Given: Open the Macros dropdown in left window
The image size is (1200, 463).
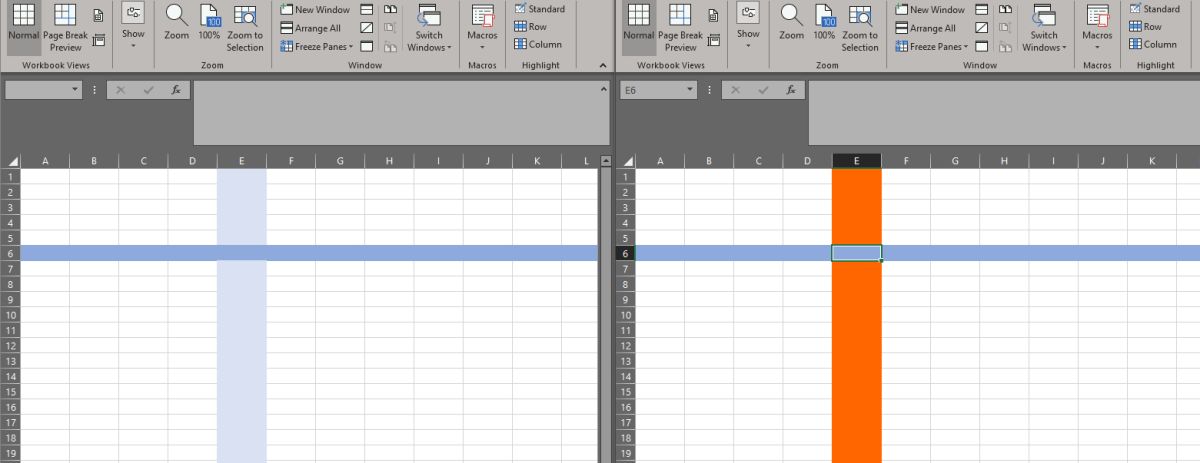Looking at the screenshot, I should pyautogui.click(x=482, y=28).
